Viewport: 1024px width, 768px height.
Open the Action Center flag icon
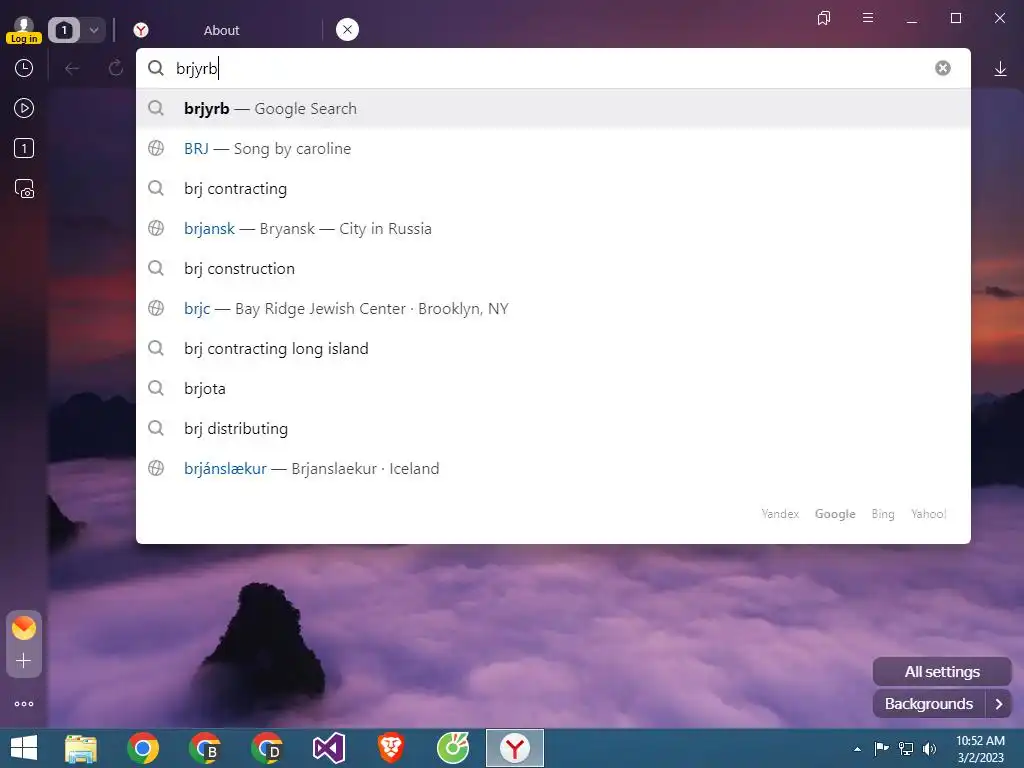click(x=882, y=748)
